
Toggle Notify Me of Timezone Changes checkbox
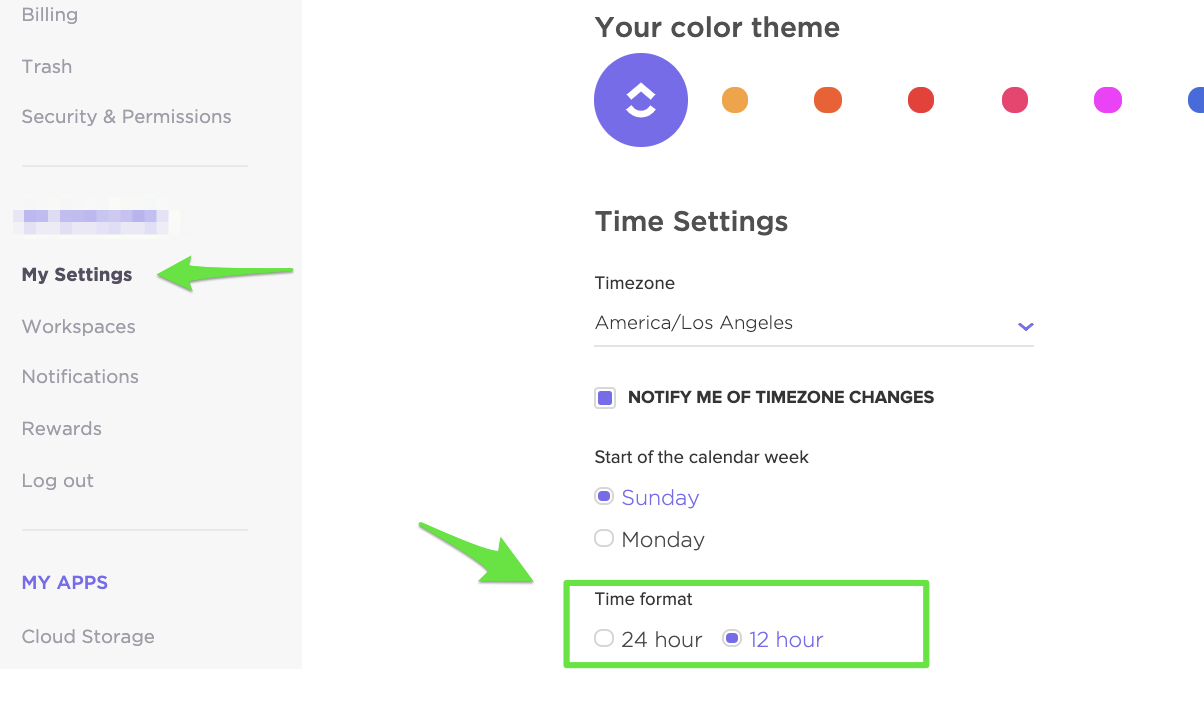click(605, 398)
